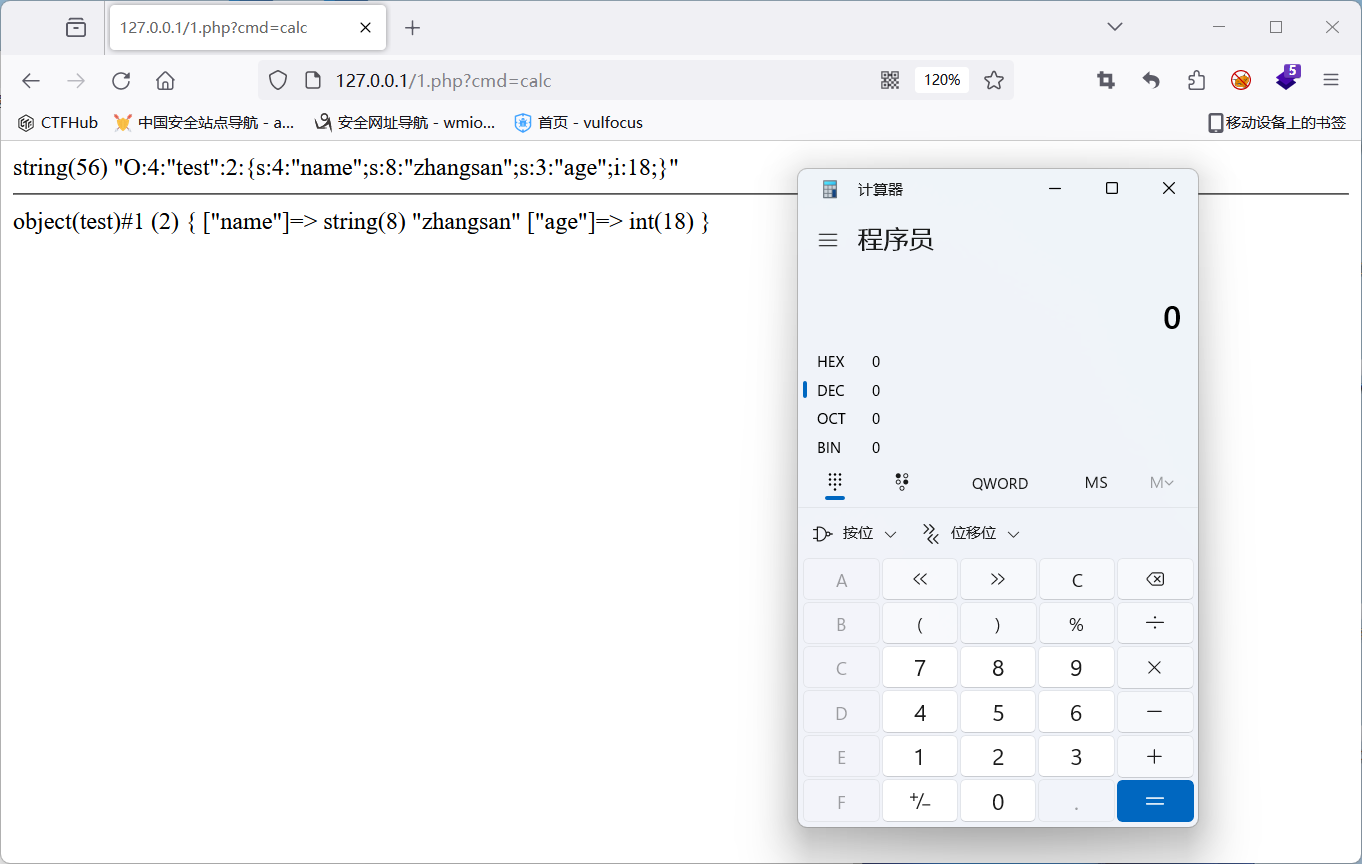The height and width of the screenshot is (864, 1362).
Task: Click the C clear key
Action: coord(1077,580)
